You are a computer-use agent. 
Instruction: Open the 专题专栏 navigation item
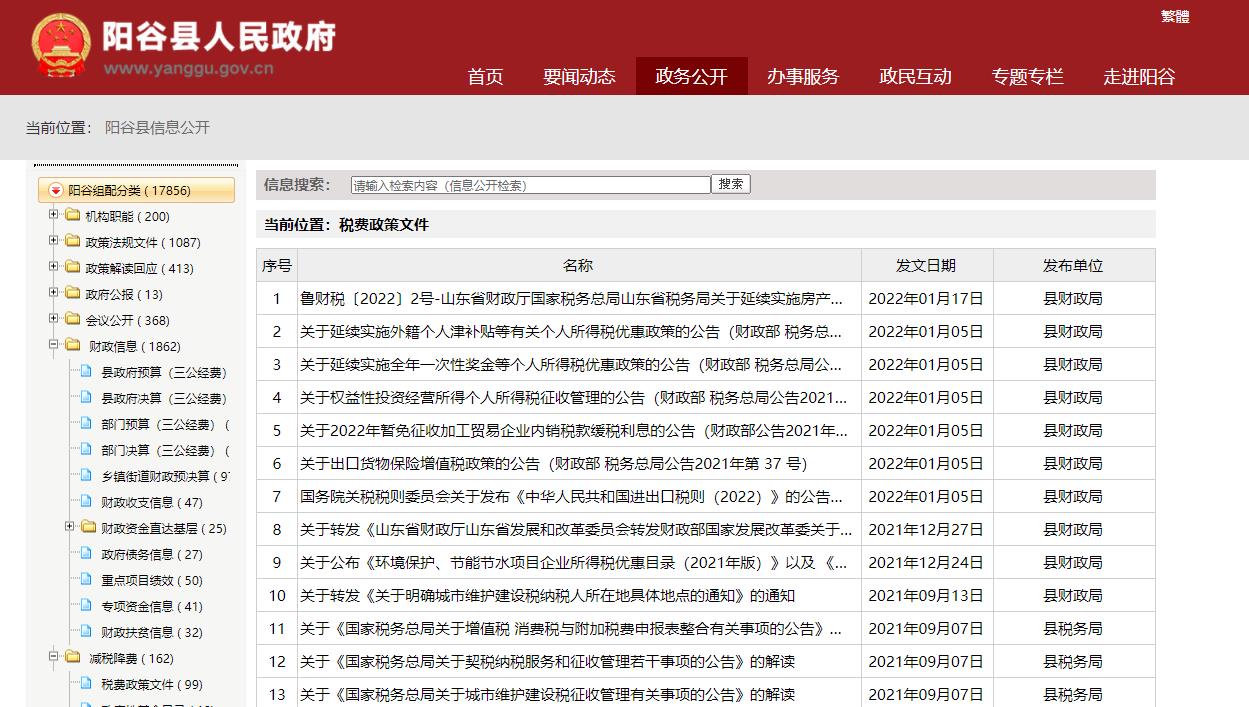[1027, 77]
